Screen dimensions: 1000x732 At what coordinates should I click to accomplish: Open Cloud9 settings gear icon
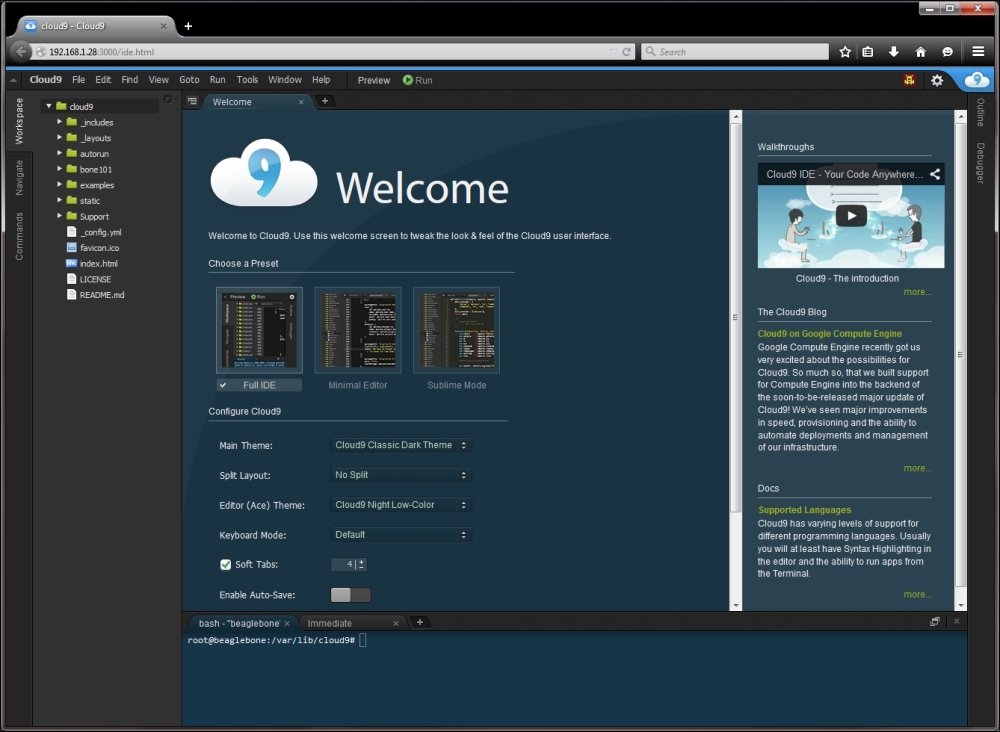pos(937,80)
